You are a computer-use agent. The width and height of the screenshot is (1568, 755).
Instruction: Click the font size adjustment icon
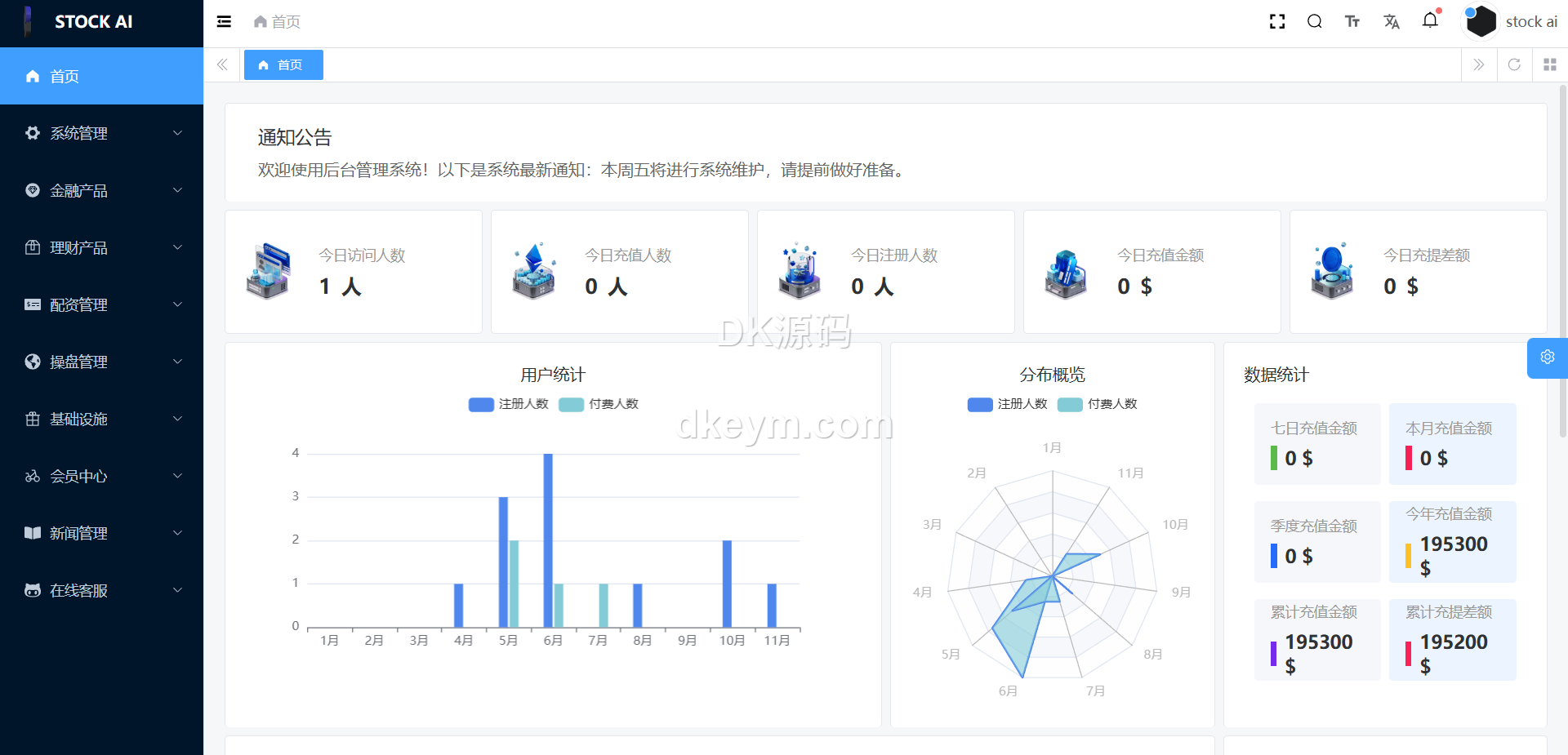pyautogui.click(x=1352, y=22)
